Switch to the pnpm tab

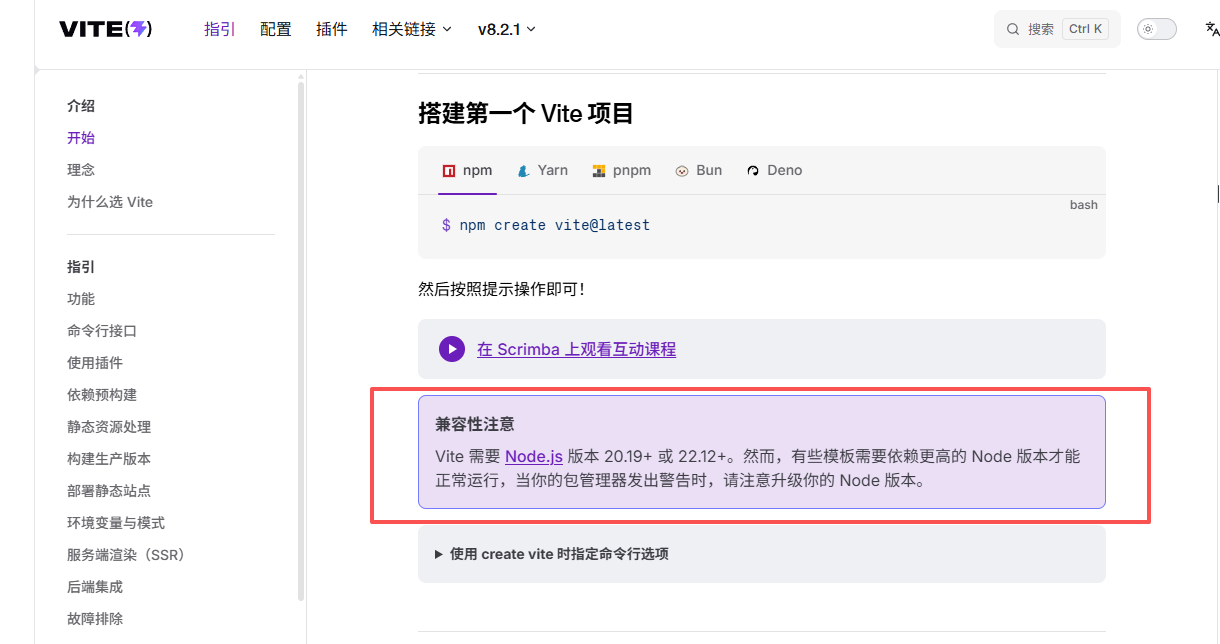[x=621, y=171]
